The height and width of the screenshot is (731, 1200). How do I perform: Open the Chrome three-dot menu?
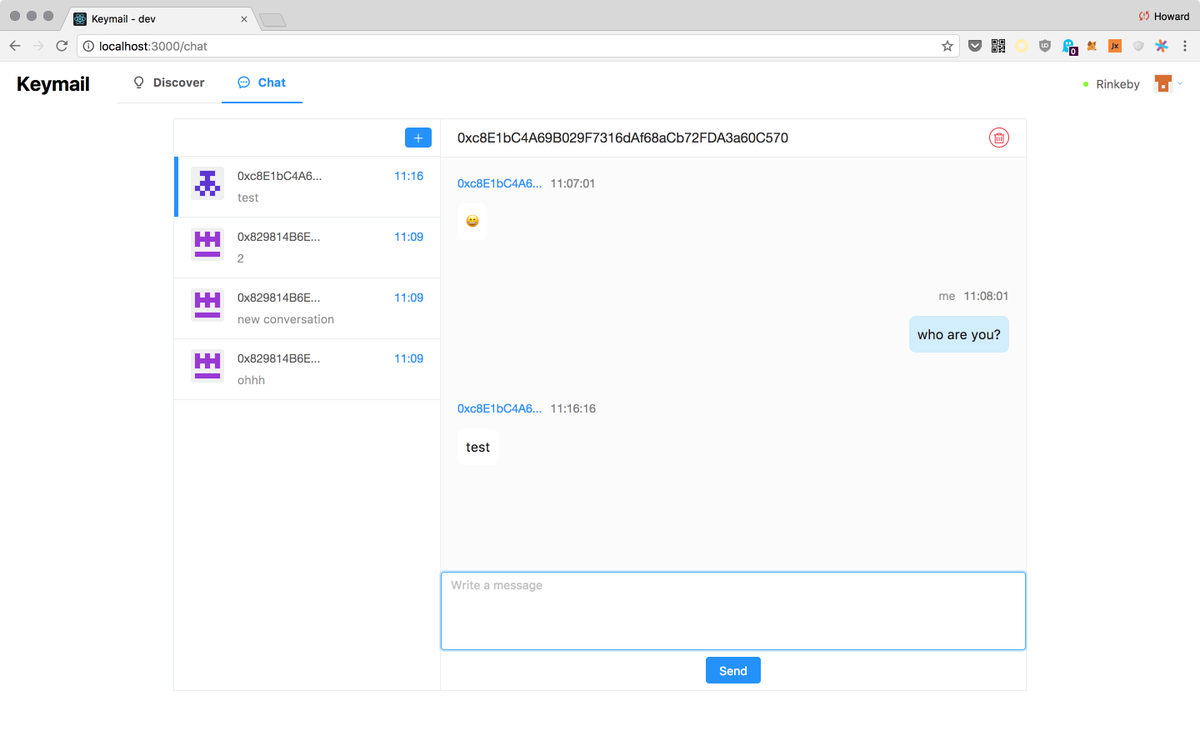(x=1185, y=46)
